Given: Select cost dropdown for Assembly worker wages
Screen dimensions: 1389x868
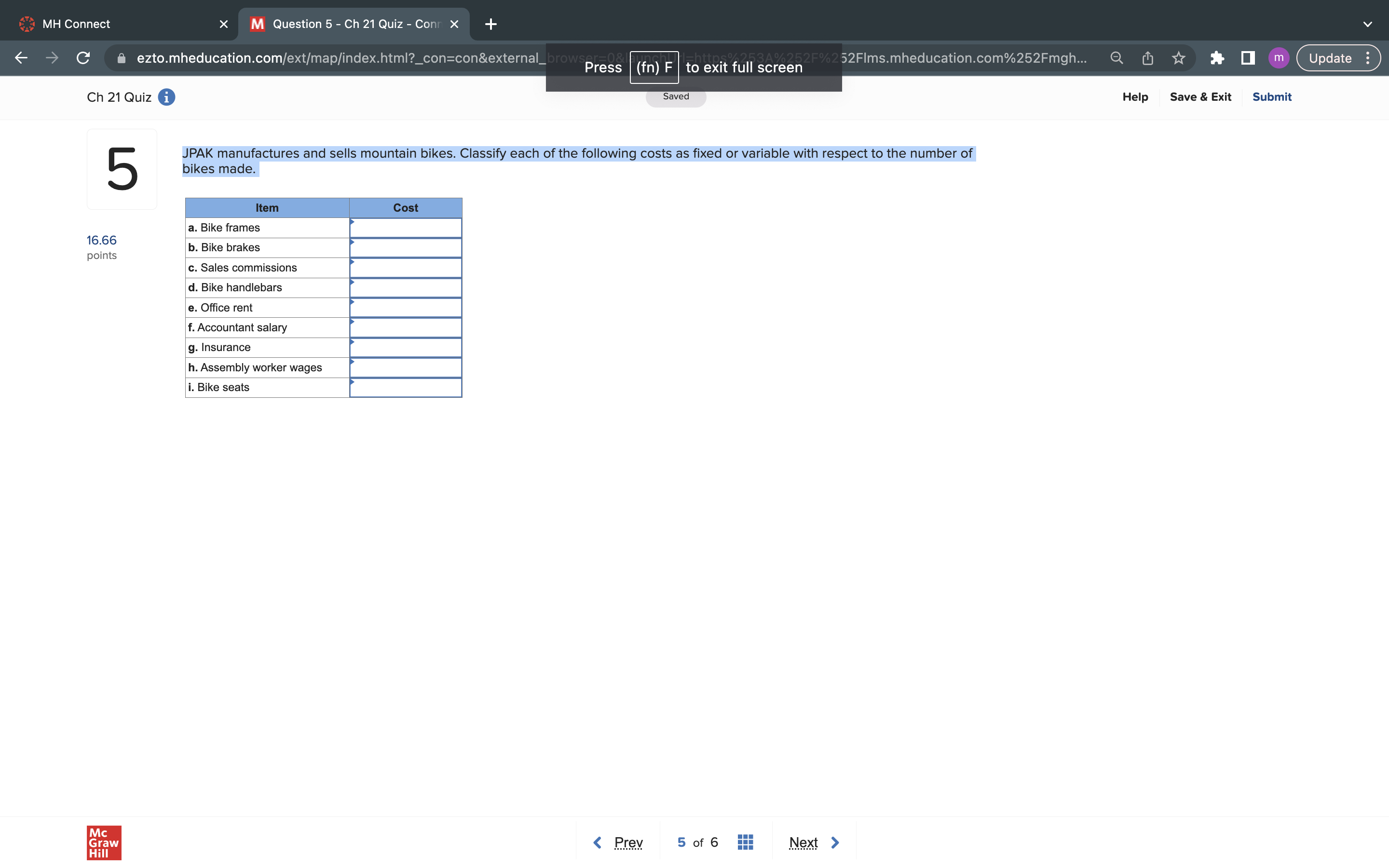Looking at the screenshot, I should (x=405, y=367).
